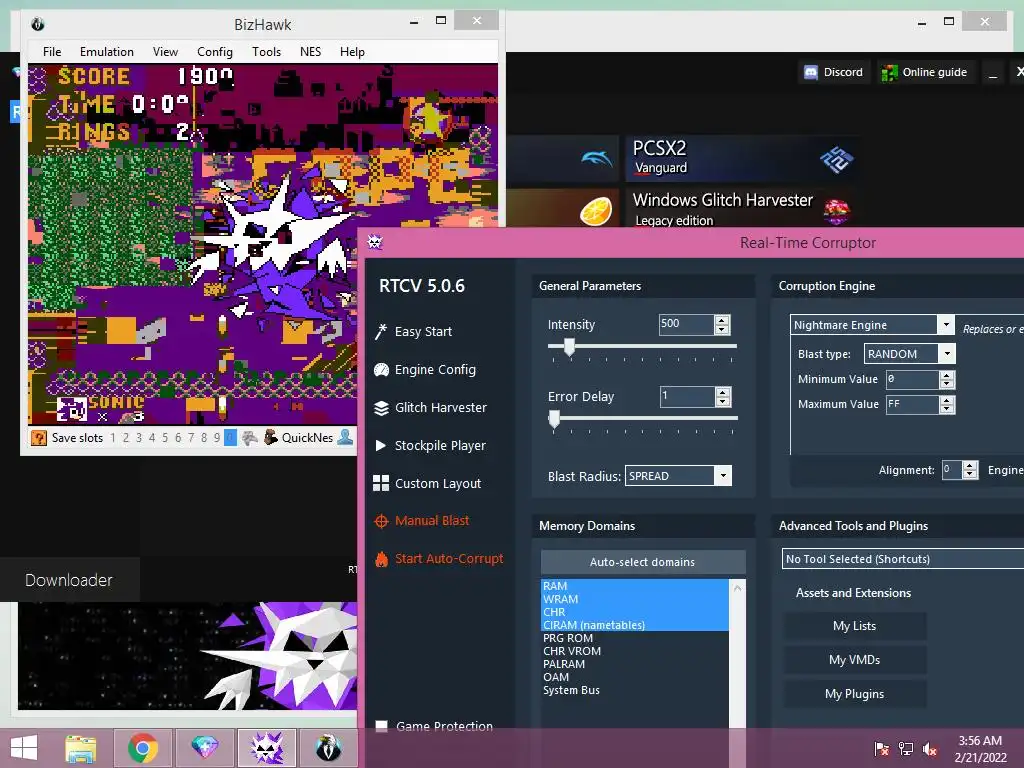Open the Easy Start wand option
Viewport: 1024px width, 768px height.
[x=413, y=332]
